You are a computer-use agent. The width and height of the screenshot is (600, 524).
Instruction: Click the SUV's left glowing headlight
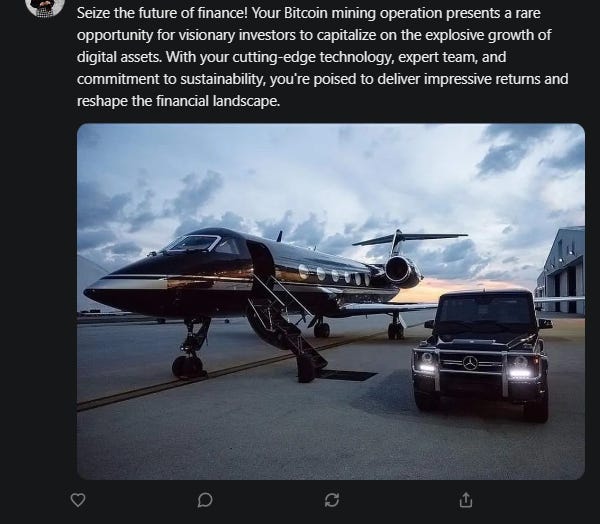(x=426, y=364)
